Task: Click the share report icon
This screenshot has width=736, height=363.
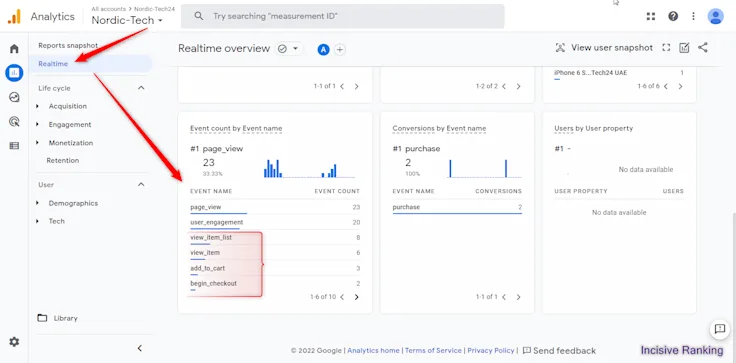Action: coord(703,47)
